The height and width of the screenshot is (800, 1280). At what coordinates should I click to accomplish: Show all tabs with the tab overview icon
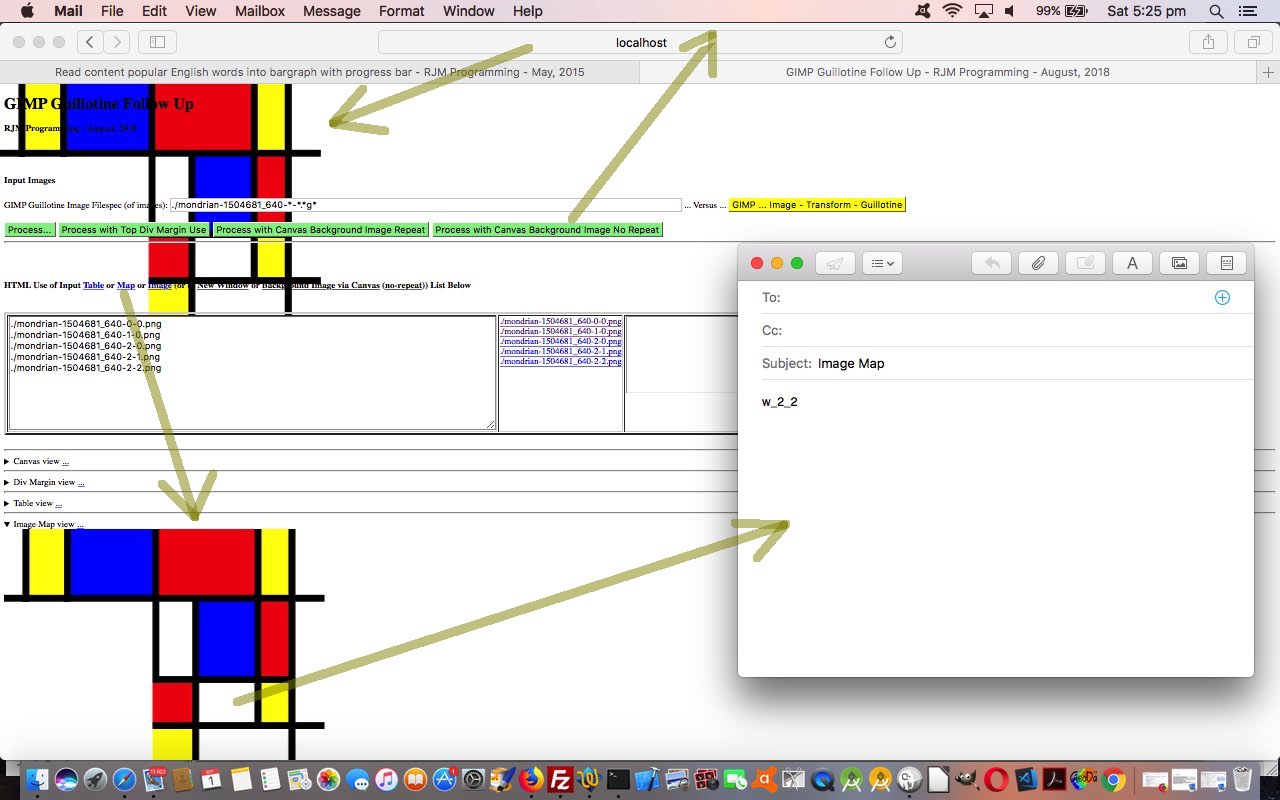(1253, 42)
